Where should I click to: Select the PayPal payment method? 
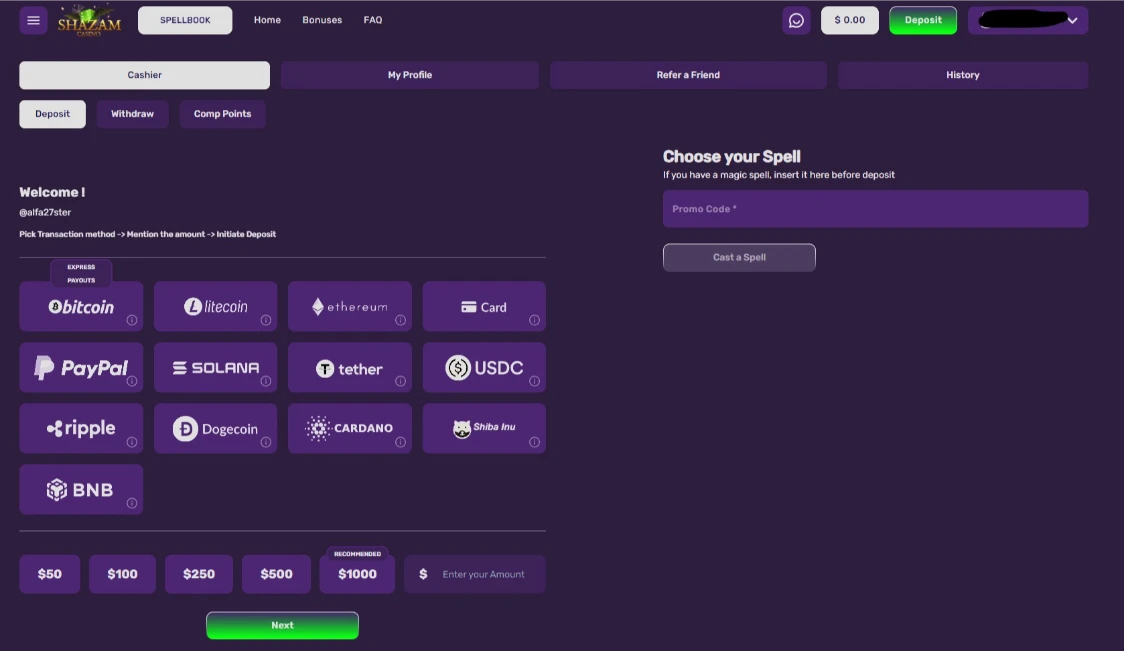[81, 367]
